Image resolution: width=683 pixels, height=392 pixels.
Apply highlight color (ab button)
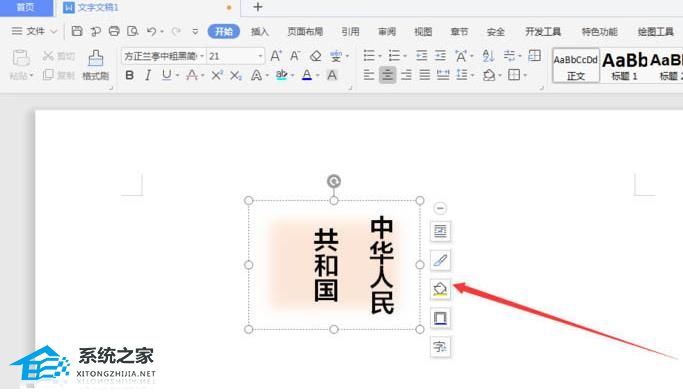[282, 75]
